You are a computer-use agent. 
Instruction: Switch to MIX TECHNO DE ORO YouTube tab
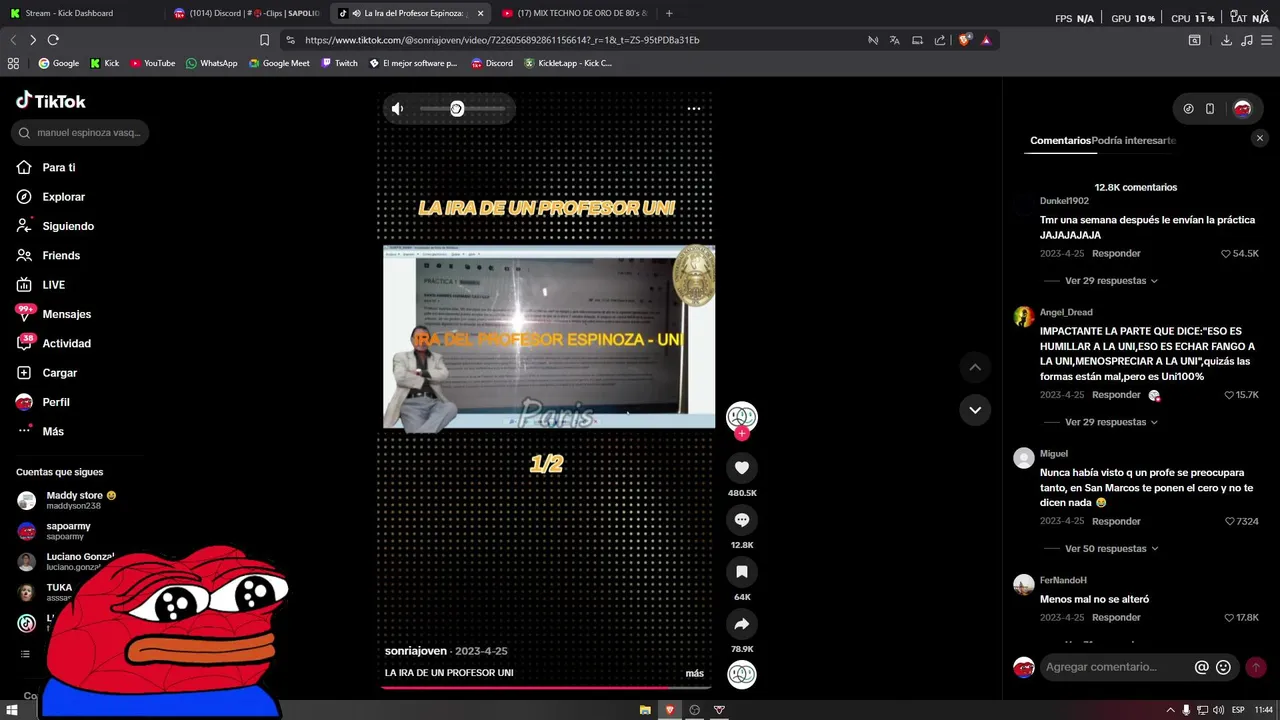[575, 13]
